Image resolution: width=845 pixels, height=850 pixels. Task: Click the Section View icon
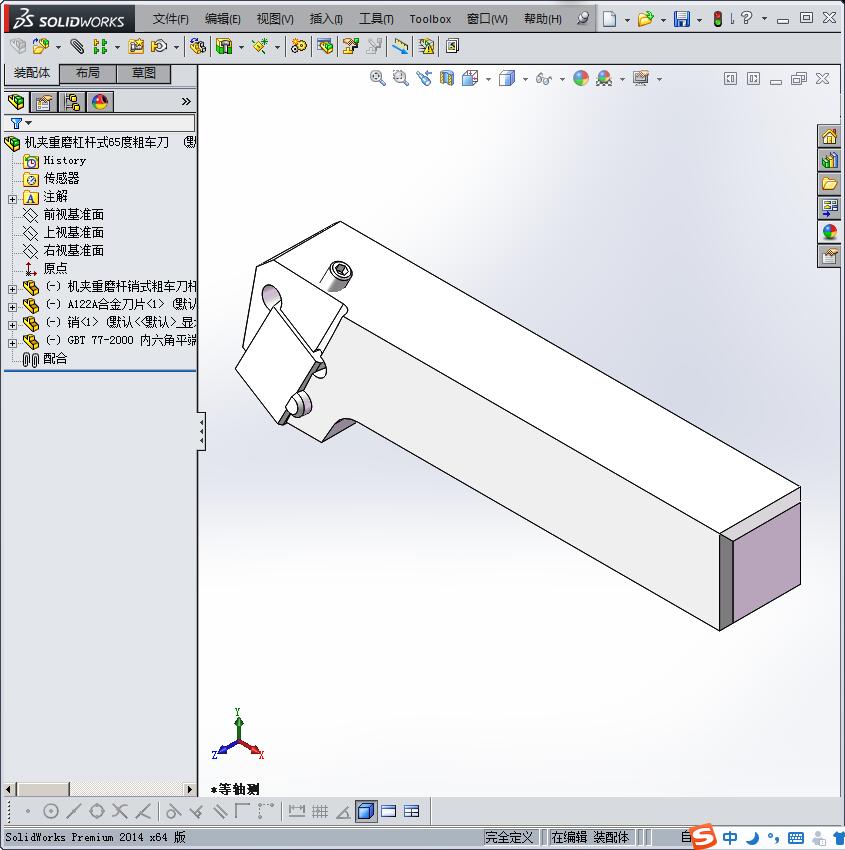click(447, 79)
